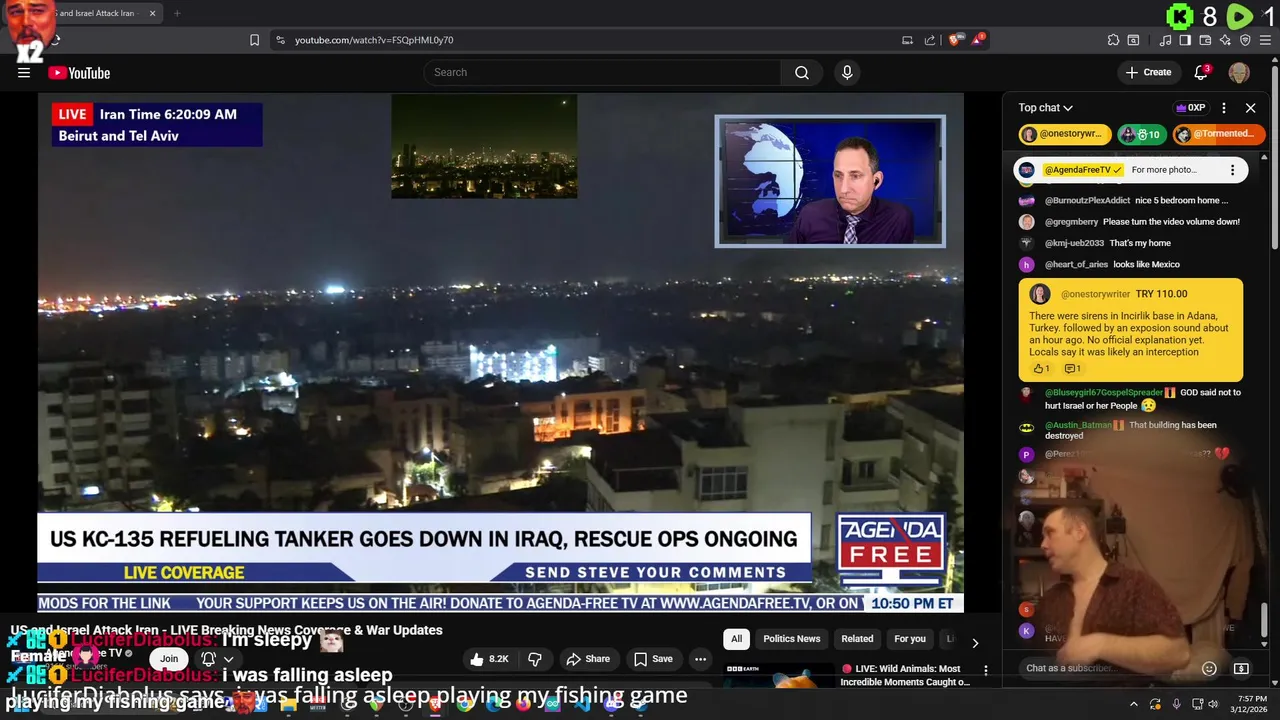This screenshot has height=720, width=1280.
Task: Open the Super Chat dollar icon
Action: tap(1241, 668)
